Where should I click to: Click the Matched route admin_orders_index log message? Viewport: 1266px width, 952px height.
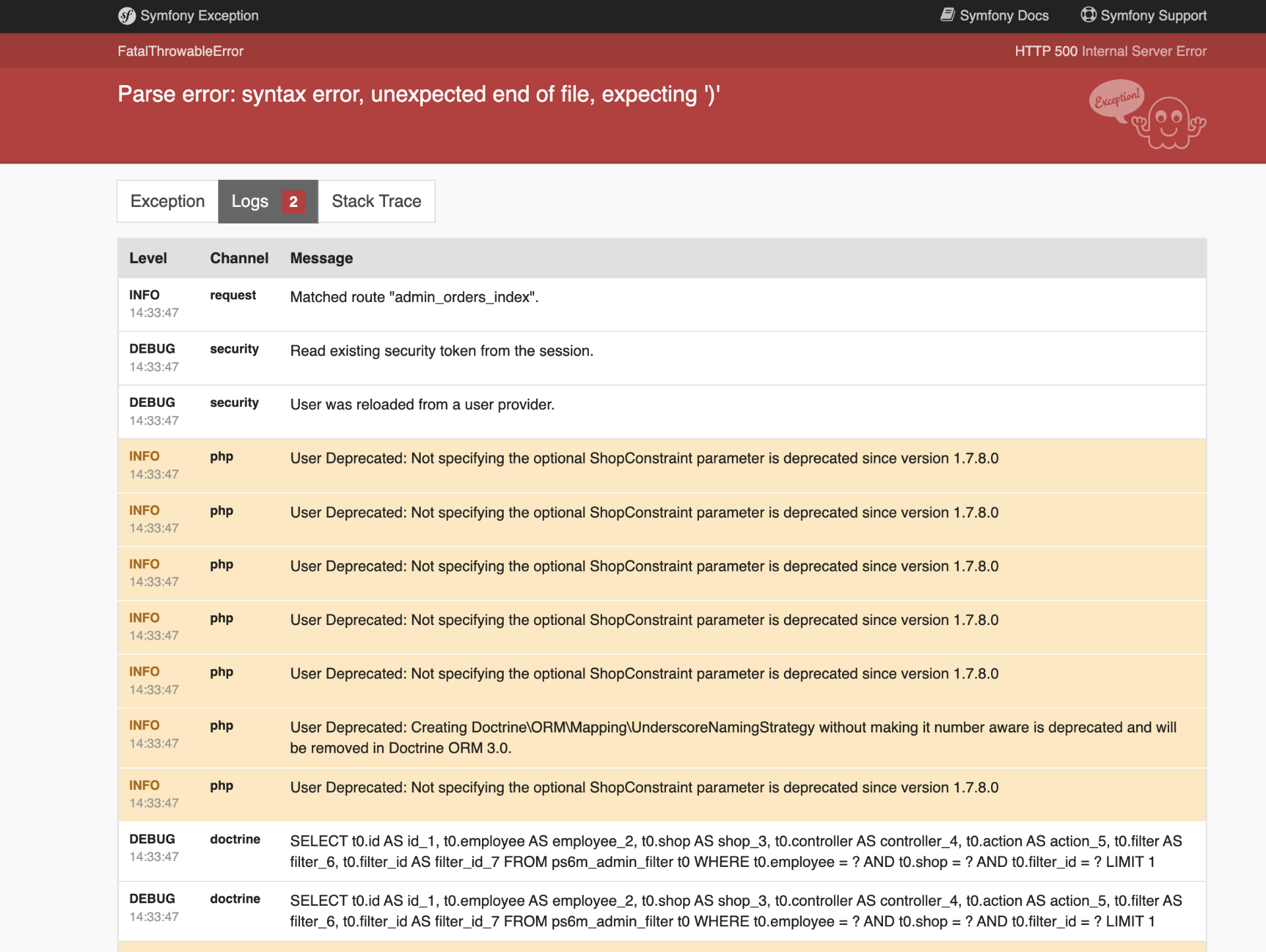coord(414,297)
